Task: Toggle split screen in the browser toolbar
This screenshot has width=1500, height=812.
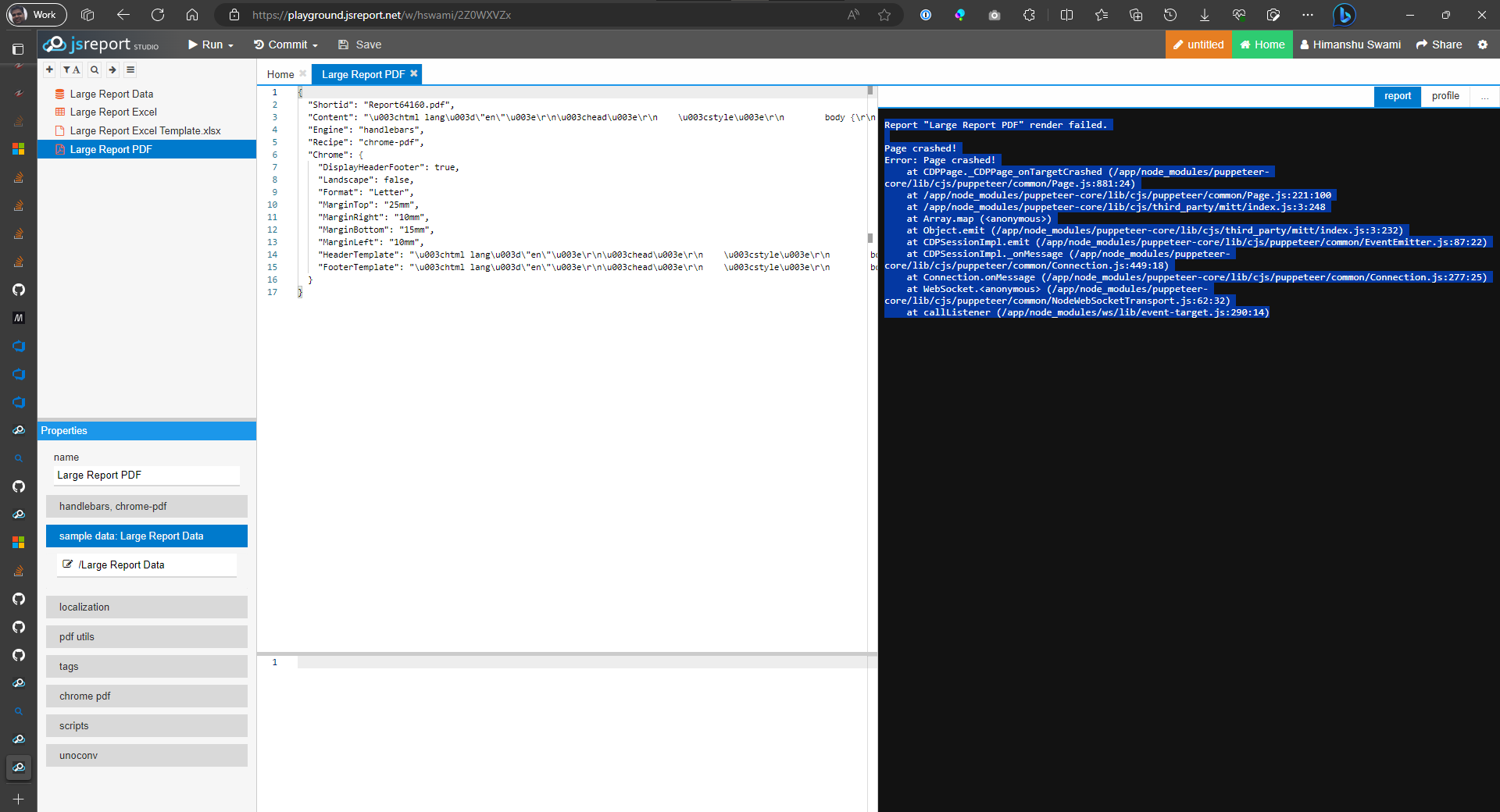Action: pos(1066,15)
